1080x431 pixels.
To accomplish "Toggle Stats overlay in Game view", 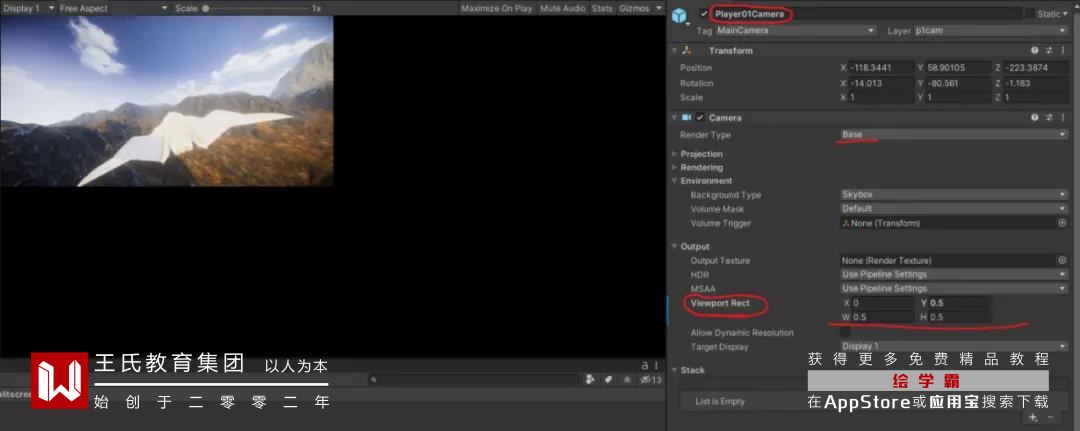I will [602, 8].
